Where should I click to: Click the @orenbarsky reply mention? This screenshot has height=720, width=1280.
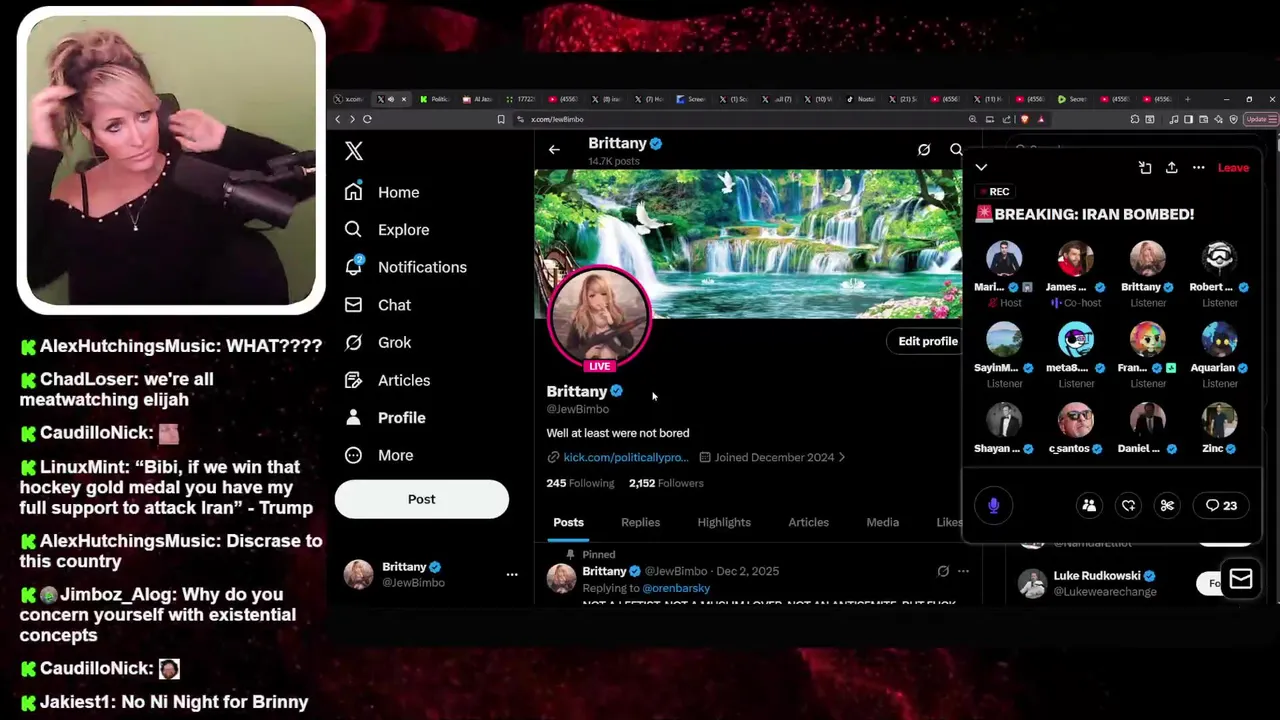[x=676, y=588]
